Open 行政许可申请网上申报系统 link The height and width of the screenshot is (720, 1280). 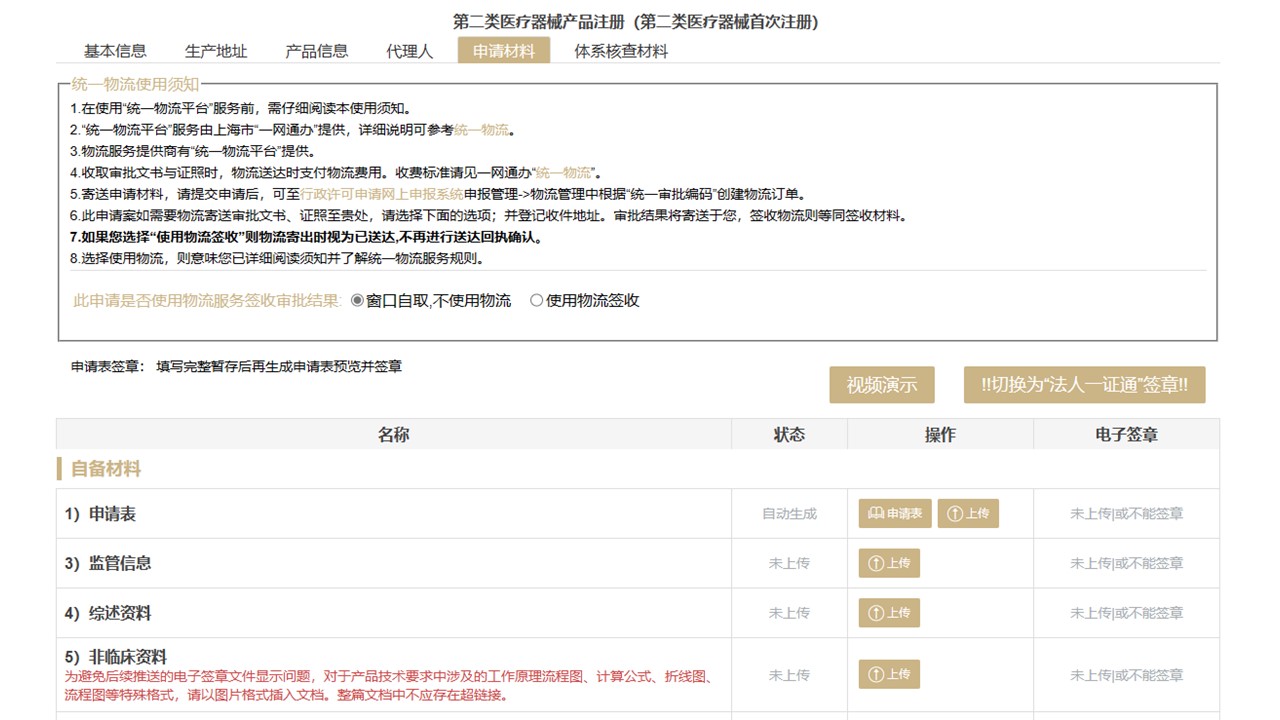(x=382, y=194)
